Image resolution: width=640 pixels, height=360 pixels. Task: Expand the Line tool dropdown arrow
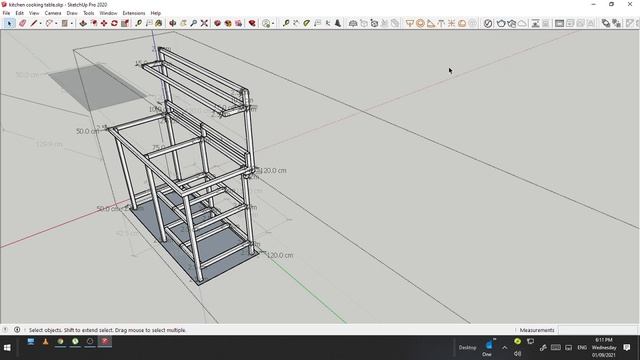[x=40, y=23]
